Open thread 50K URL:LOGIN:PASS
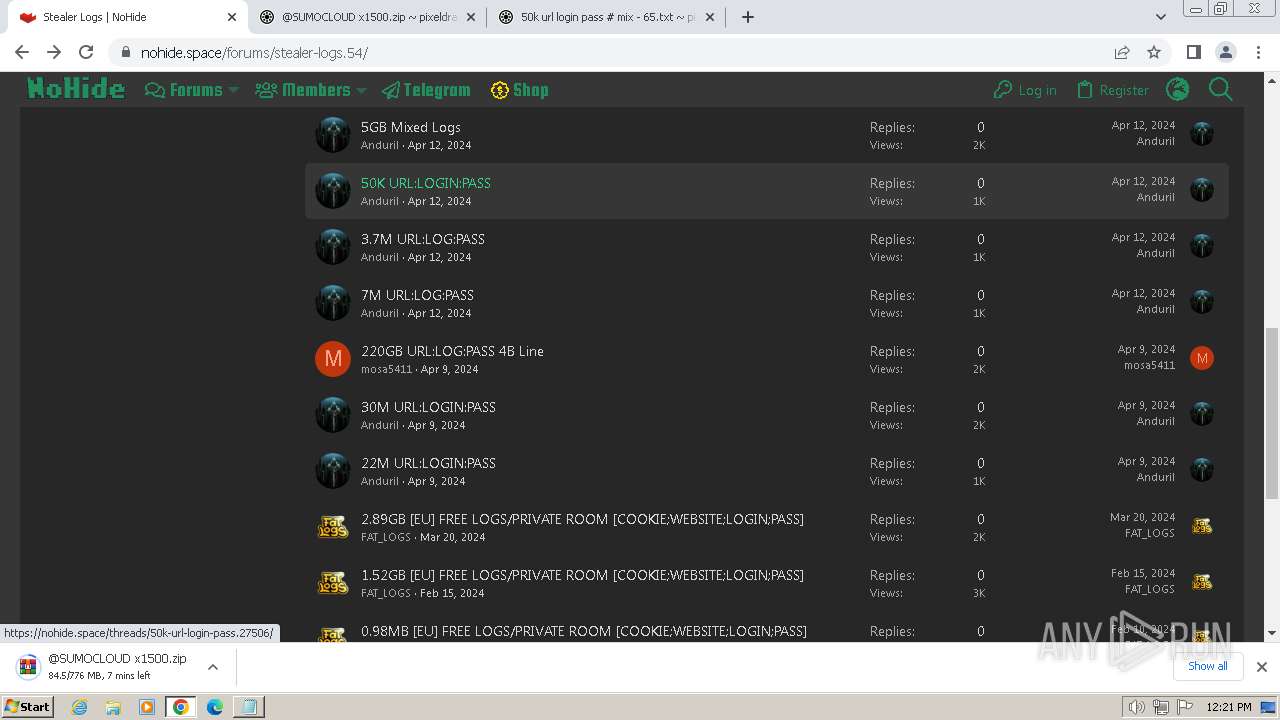The image size is (1280, 720). [x=426, y=183]
